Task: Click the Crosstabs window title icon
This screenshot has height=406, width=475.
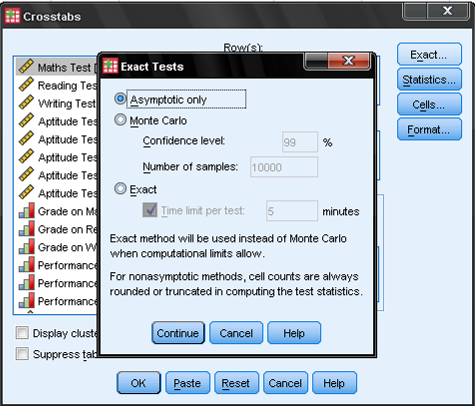Action: 13,16
